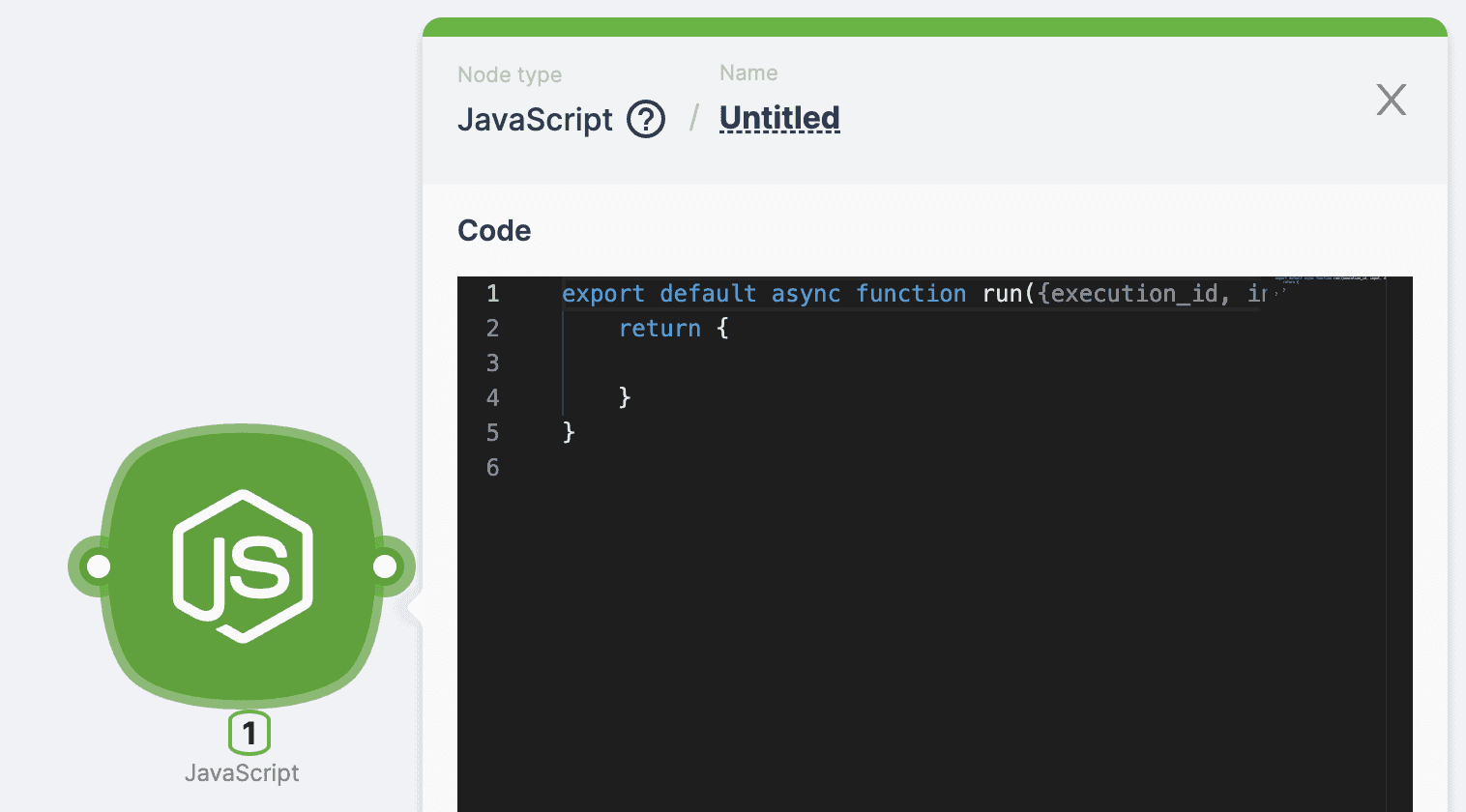
Task: Close the node settings panel
Action: tap(1391, 100)
